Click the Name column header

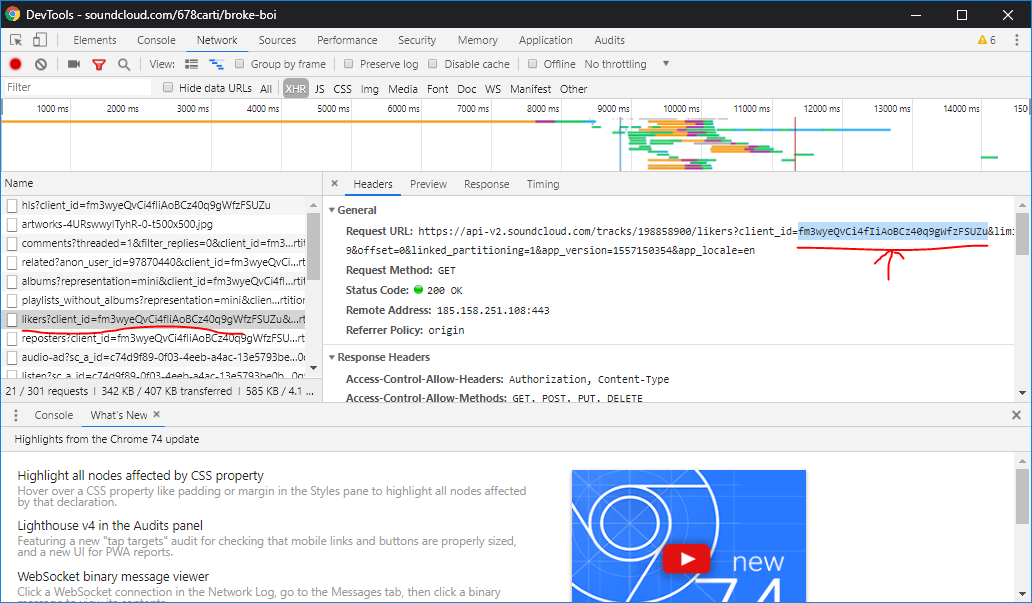[x=161, y=183]
